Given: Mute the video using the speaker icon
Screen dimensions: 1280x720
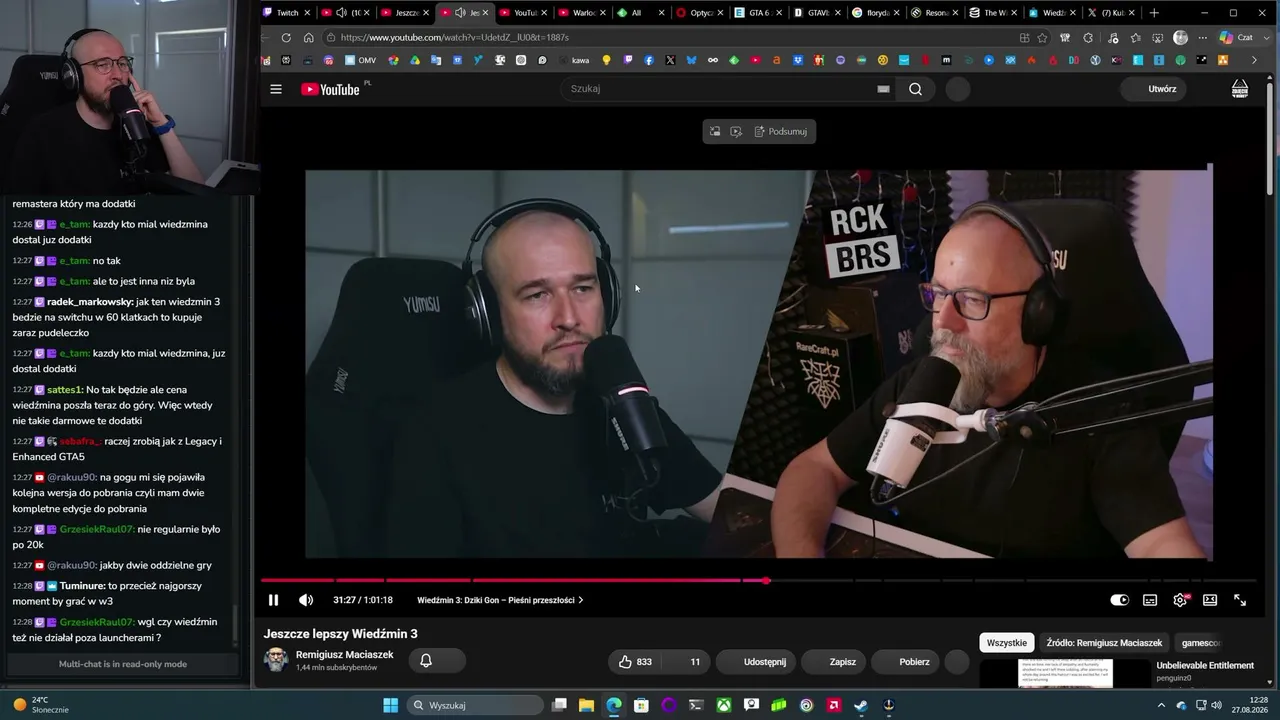Looking at the screenshot, I should tap(306, 600).
